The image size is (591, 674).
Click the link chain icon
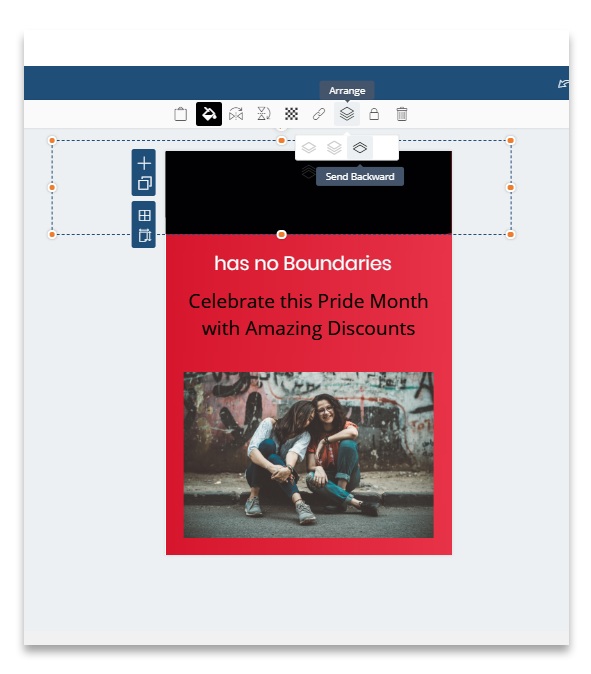(x=319, y=114)
